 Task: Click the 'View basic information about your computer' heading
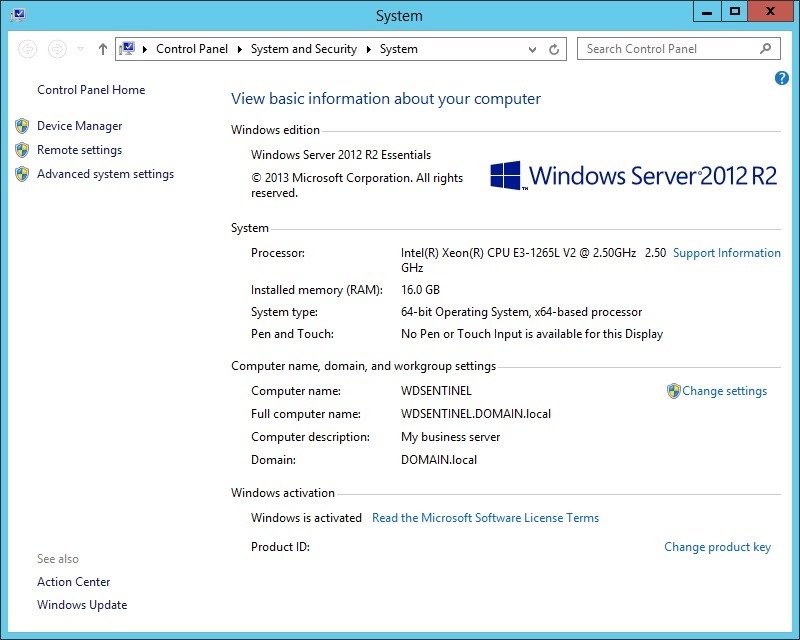click(x=386, y=99)
